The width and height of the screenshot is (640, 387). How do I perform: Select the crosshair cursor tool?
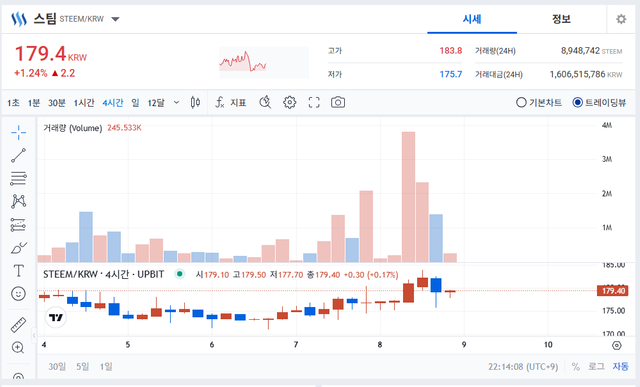pyautogui.click(x=18, y=132)
